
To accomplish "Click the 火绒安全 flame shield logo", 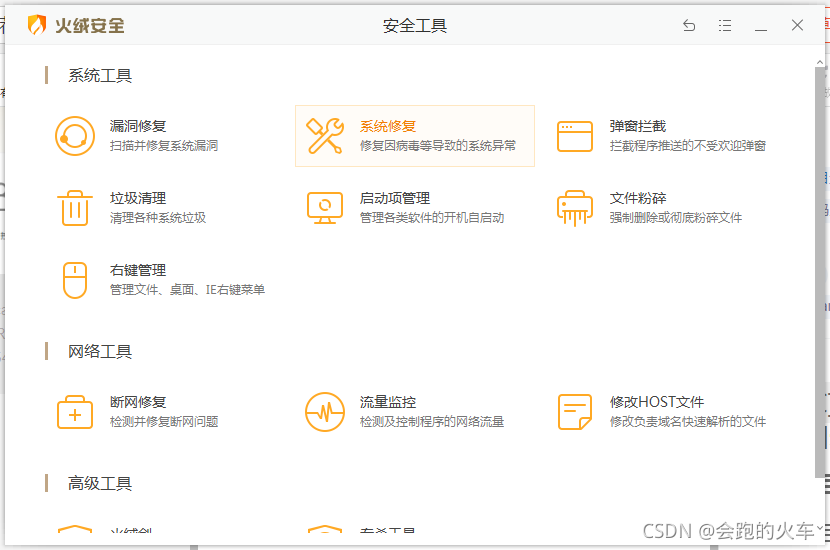I will pos(37,25).
